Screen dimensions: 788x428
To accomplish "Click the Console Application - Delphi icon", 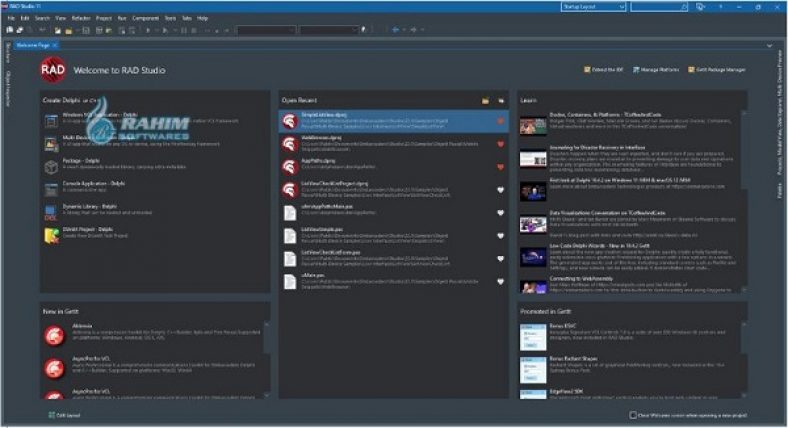I will pos(51,190).
